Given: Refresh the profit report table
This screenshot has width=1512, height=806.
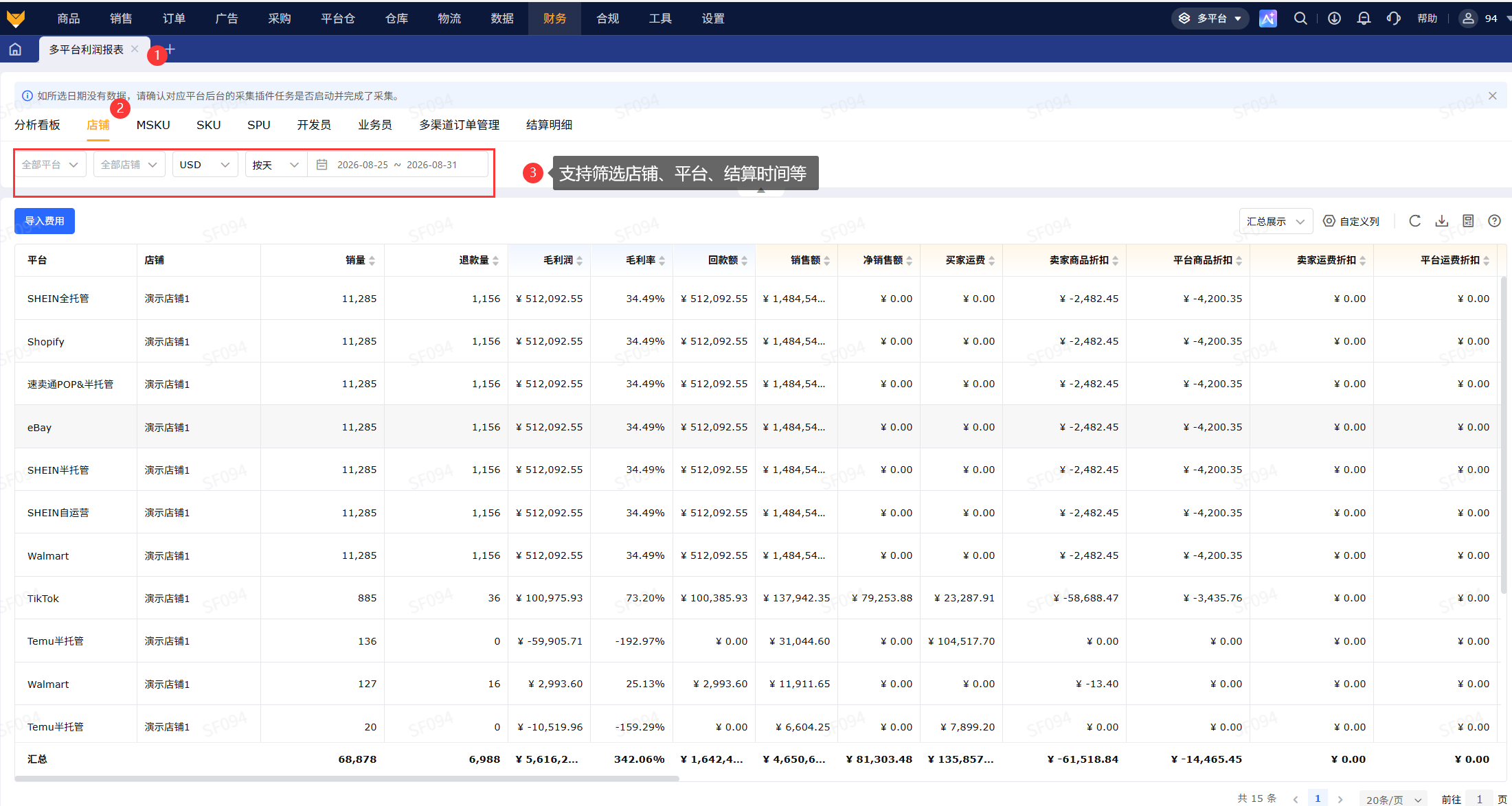Looking at the screenshot, I should click(x=1414, y=221).
